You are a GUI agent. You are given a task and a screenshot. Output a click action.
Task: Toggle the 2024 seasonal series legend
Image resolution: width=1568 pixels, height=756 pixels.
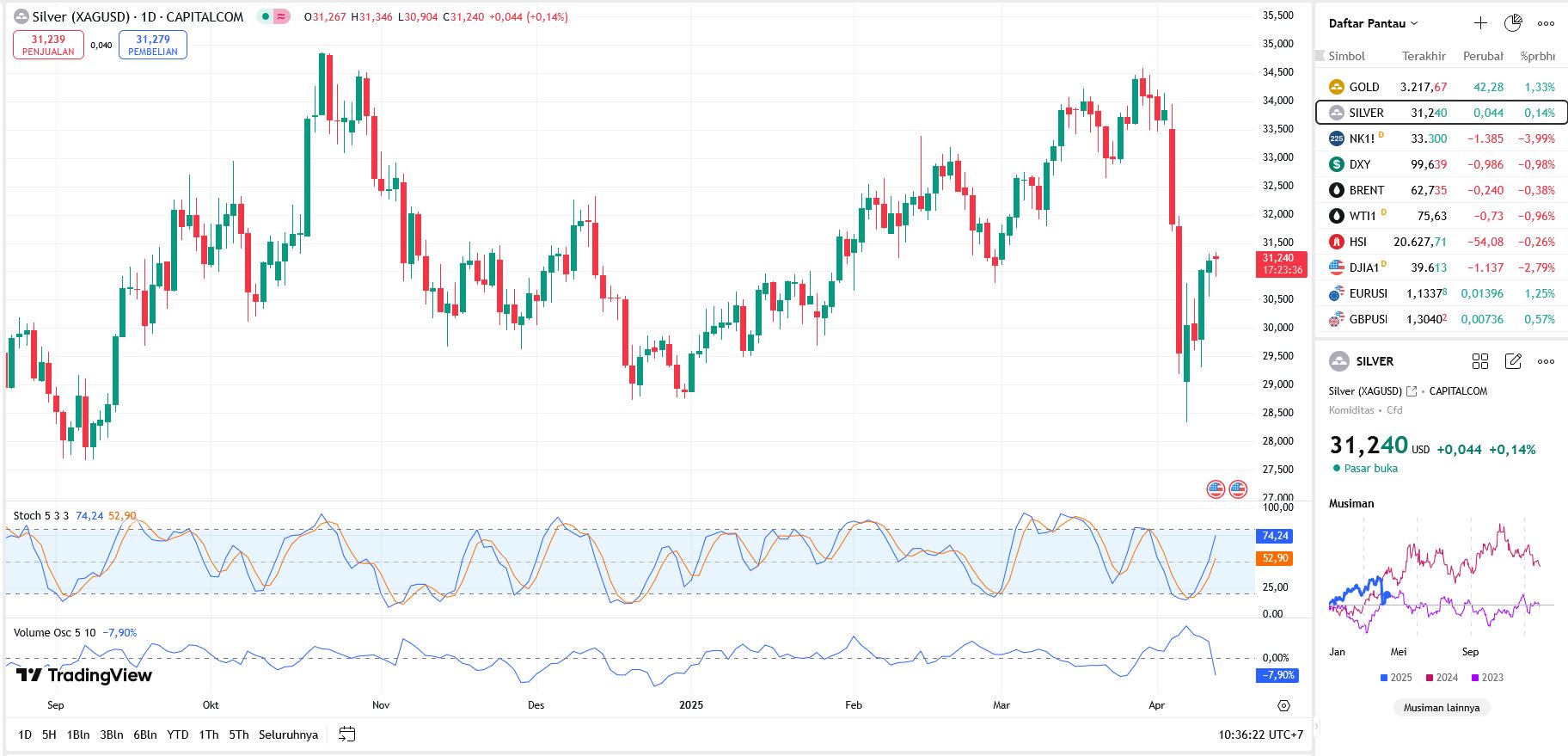[1441, 678]
